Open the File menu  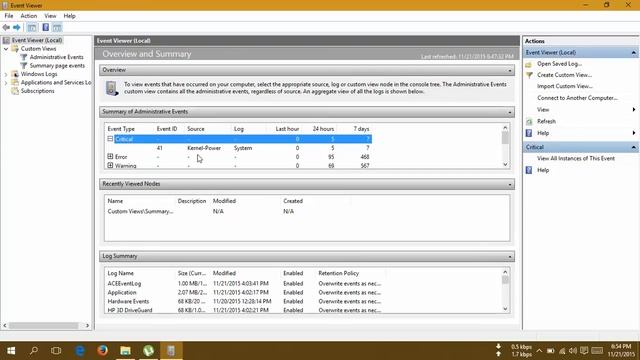coord(9,16)
